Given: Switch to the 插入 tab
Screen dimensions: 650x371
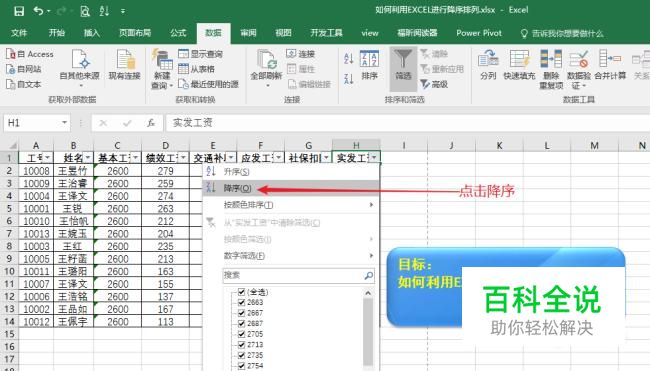Looking at the screenshot, I should point(92,33).
